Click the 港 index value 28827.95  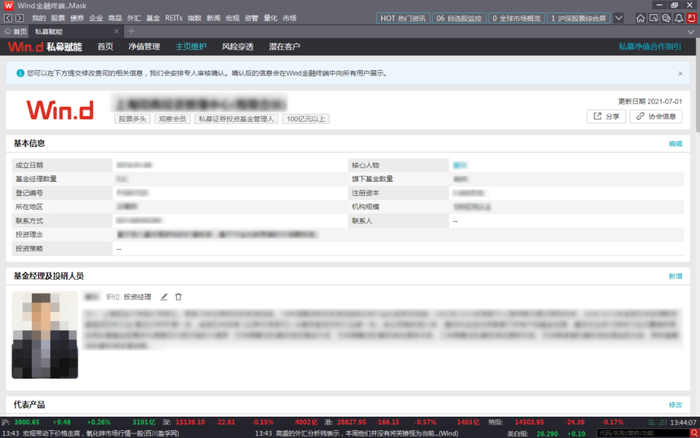click(x=351, y=422)
